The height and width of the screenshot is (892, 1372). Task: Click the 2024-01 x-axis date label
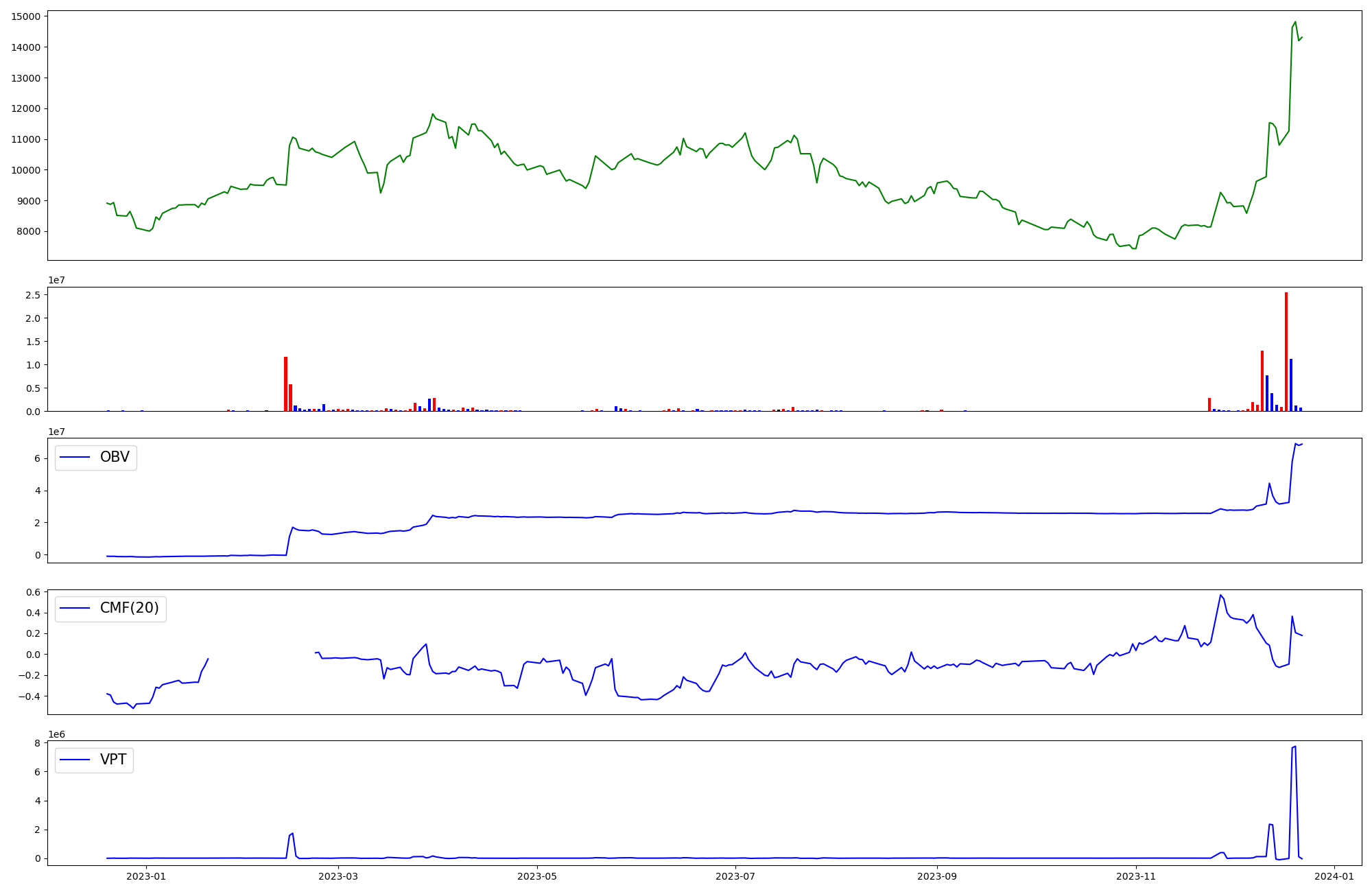pyautogui.click(x=1334, y=876)
